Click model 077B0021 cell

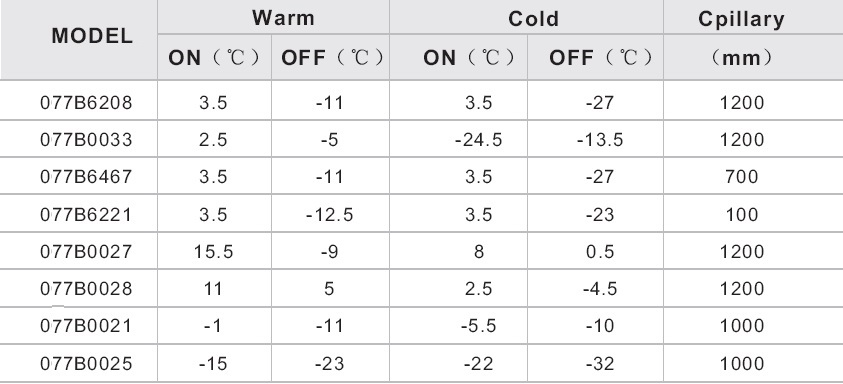tap(86, 326)
